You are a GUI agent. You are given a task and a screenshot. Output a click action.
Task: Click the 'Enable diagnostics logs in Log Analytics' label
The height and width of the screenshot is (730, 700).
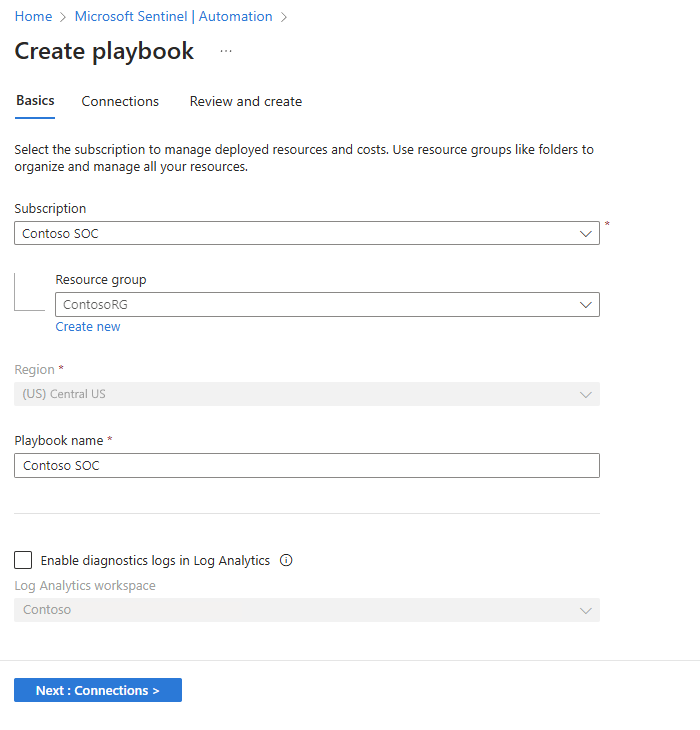(x=155, y=560)
